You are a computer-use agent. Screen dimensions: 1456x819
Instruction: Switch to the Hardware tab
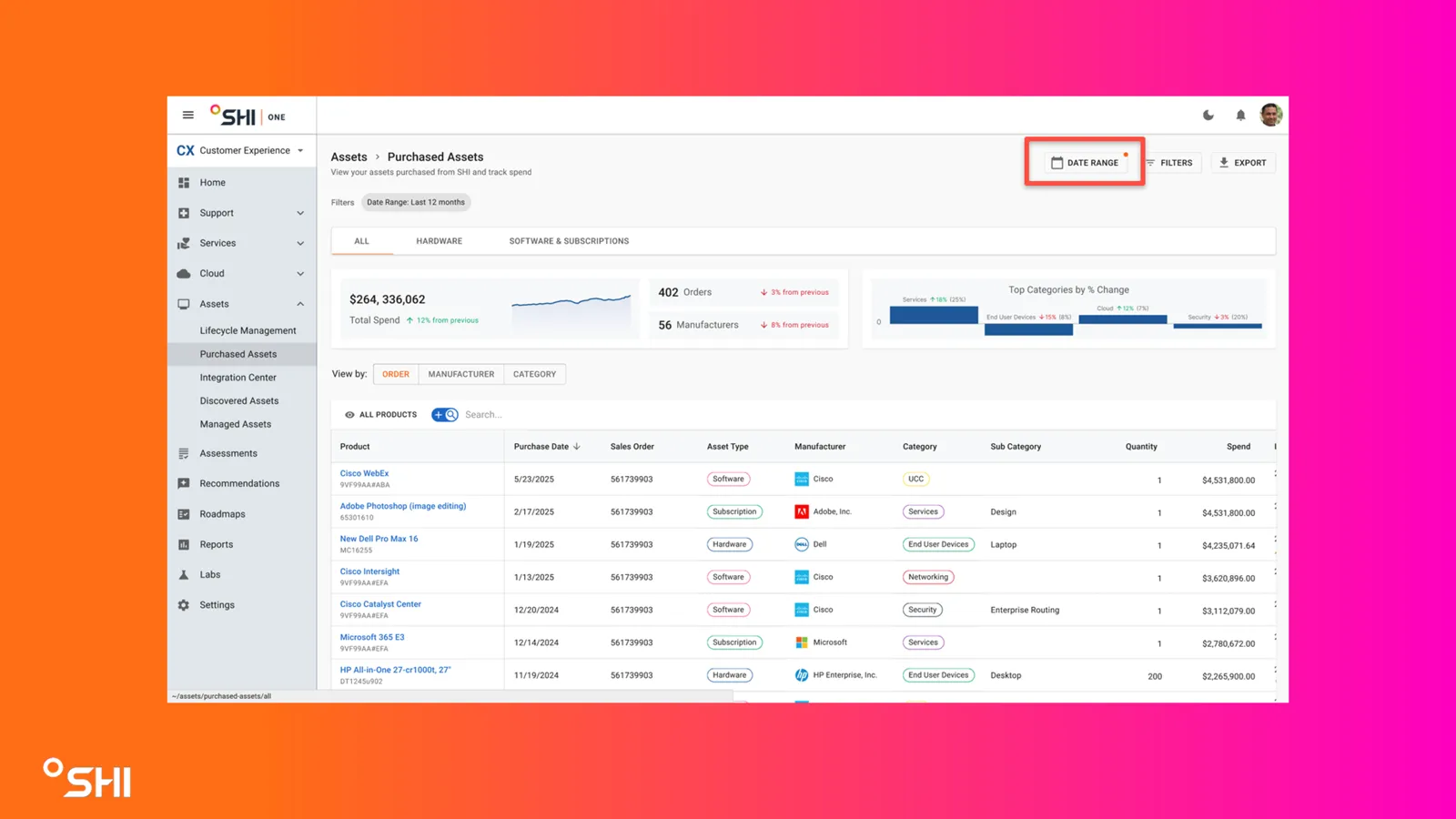[440, 241]
